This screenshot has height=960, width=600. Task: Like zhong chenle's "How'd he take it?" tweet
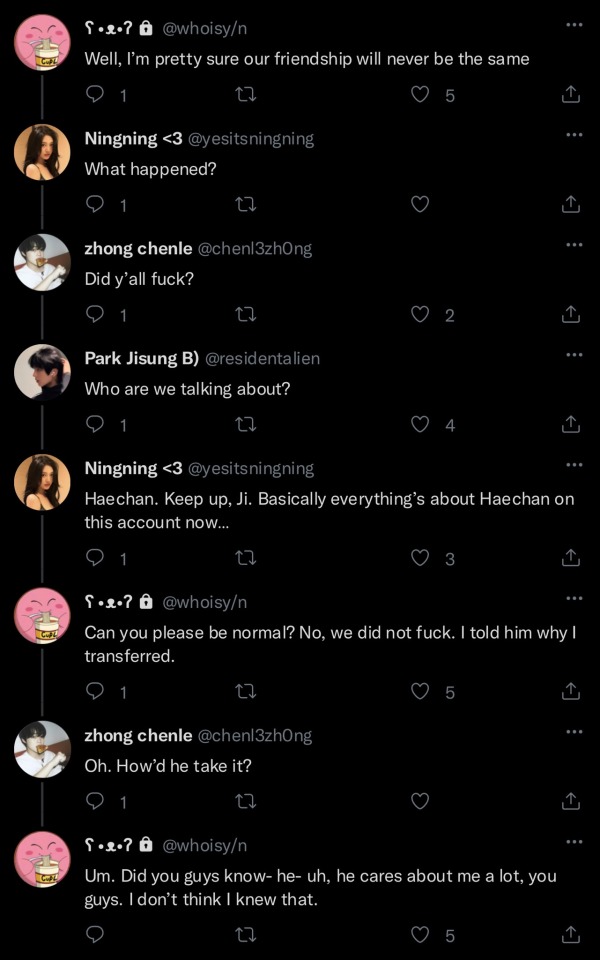point(421,800)
